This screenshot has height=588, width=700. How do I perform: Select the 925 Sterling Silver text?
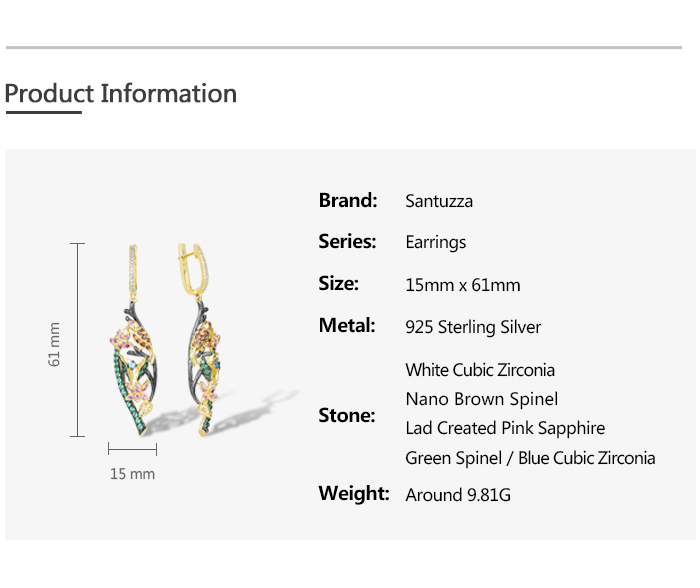pos(473,327)
